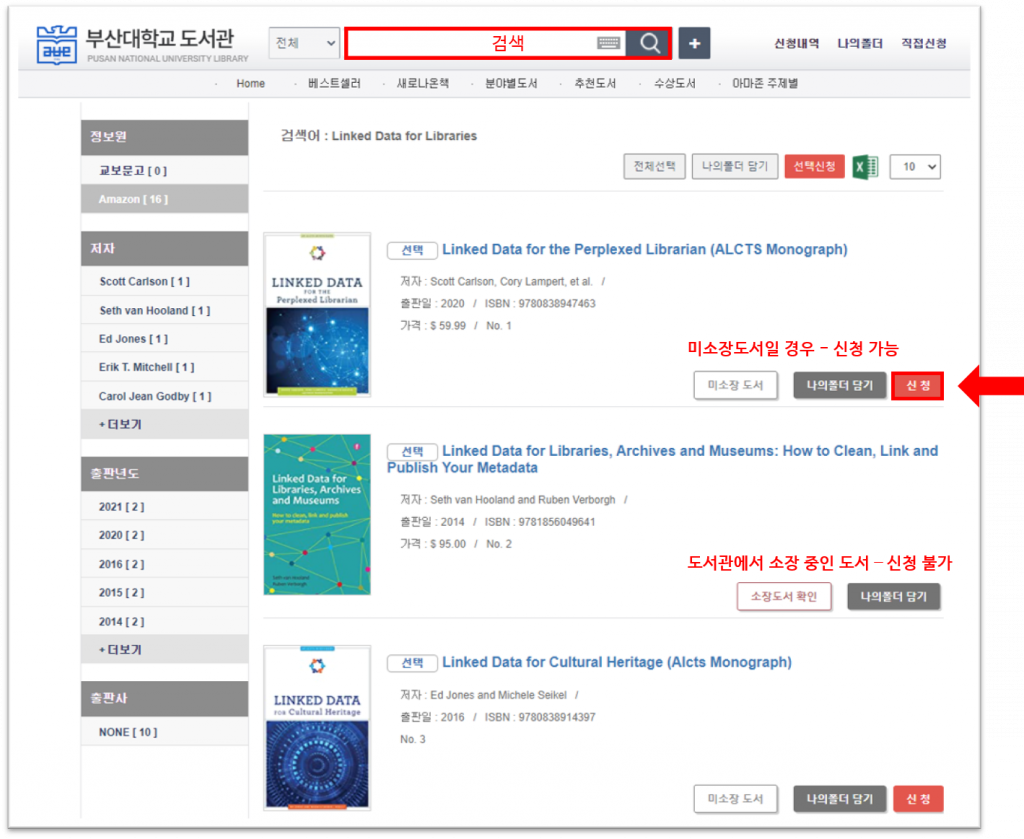The height and width of the screenshot is (839, 1024).
Task: Click the magnifying glass search icon
Action: coord(650,43)
